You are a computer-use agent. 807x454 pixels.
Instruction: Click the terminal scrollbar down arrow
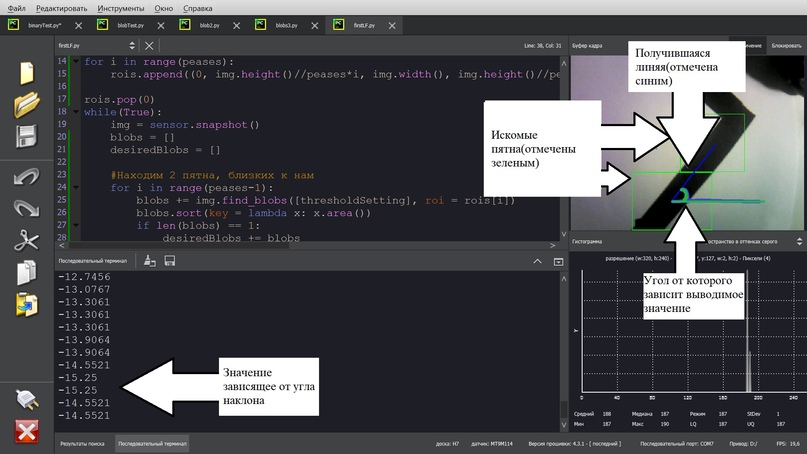(x=564, y=425)
